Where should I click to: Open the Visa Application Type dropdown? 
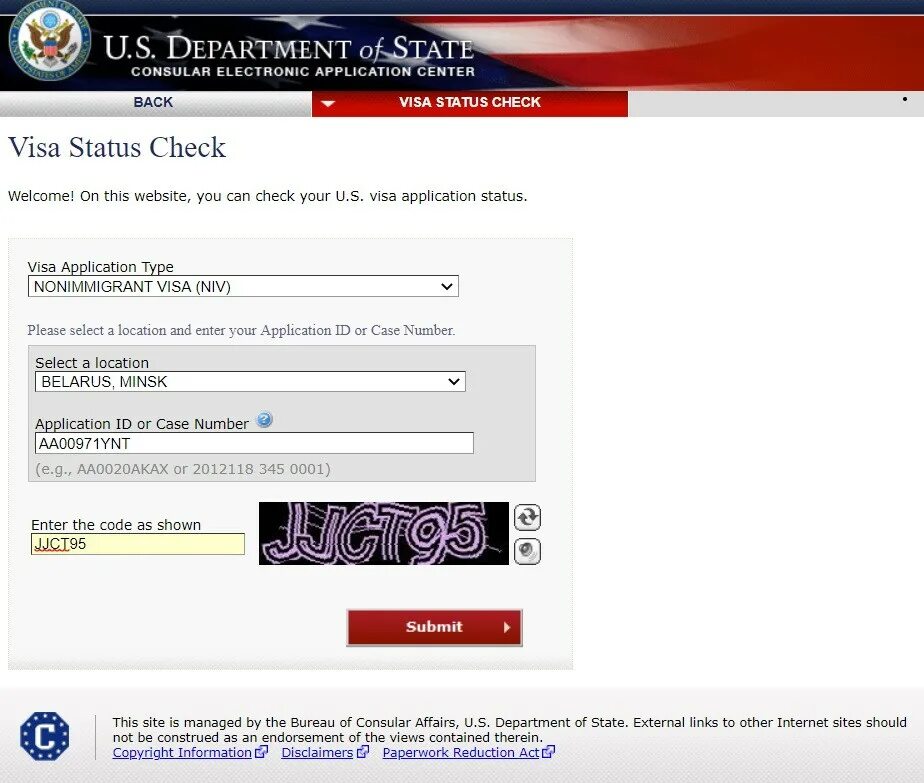point(243,286)
